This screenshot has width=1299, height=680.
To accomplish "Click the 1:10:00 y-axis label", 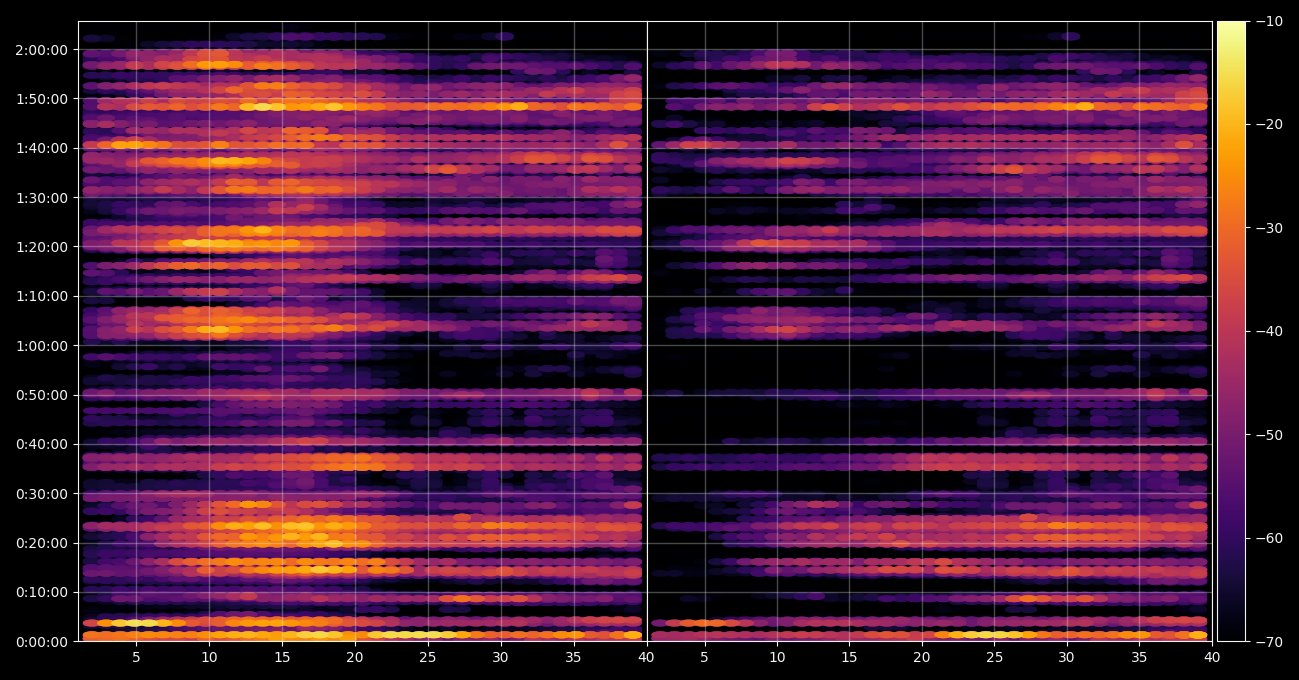I will [41, 296].
